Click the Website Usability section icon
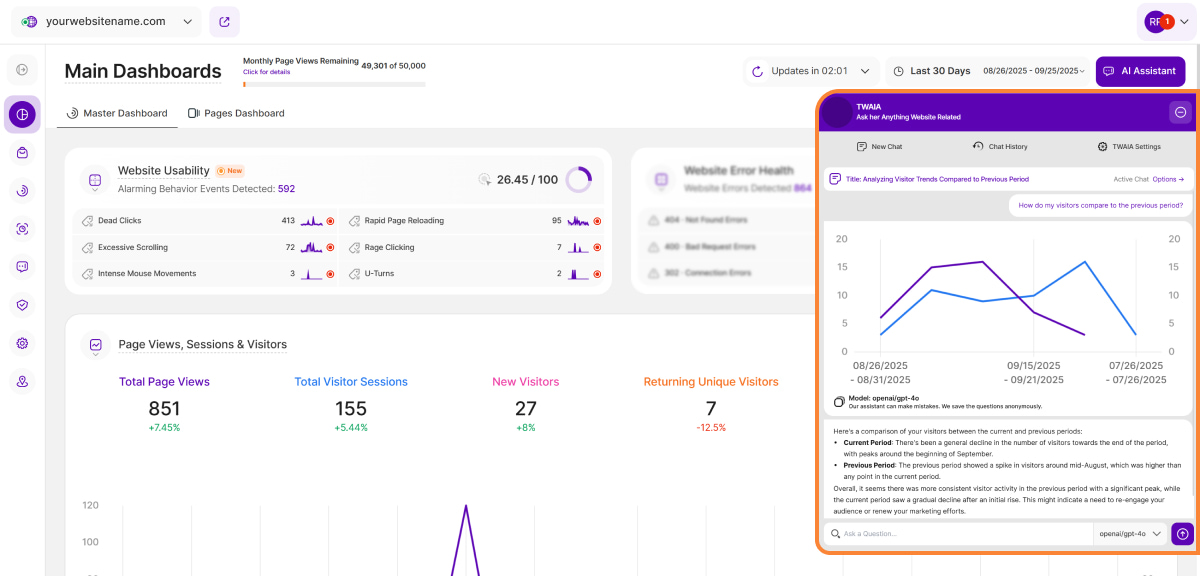The image size is (1200, 576). (95, 180)
